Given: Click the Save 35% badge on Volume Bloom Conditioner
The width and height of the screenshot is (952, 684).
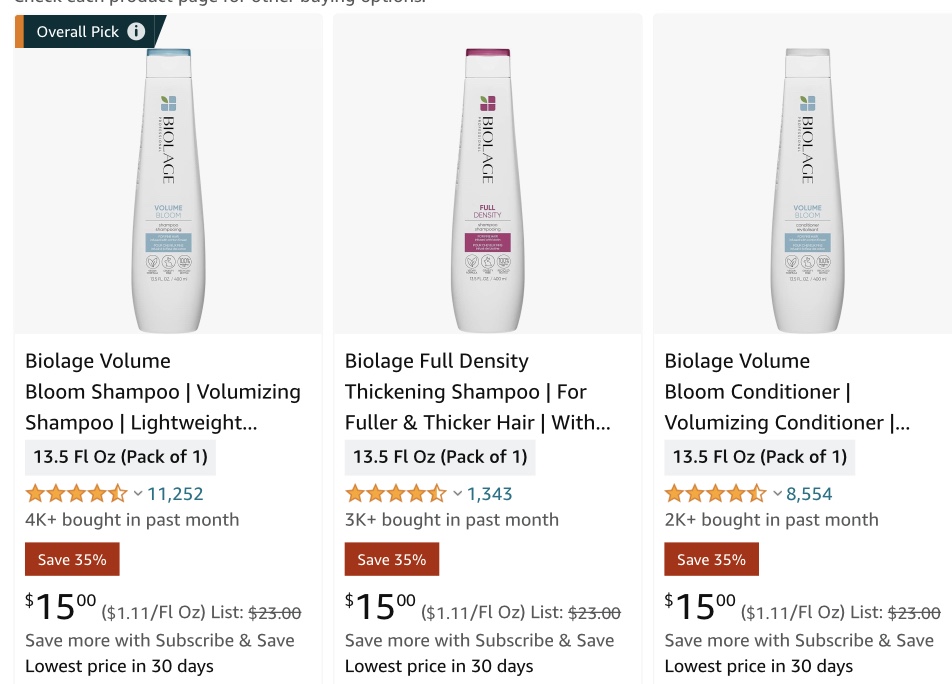Looking at the screenshot, I should pyautogui.click(x=711, y=559).
